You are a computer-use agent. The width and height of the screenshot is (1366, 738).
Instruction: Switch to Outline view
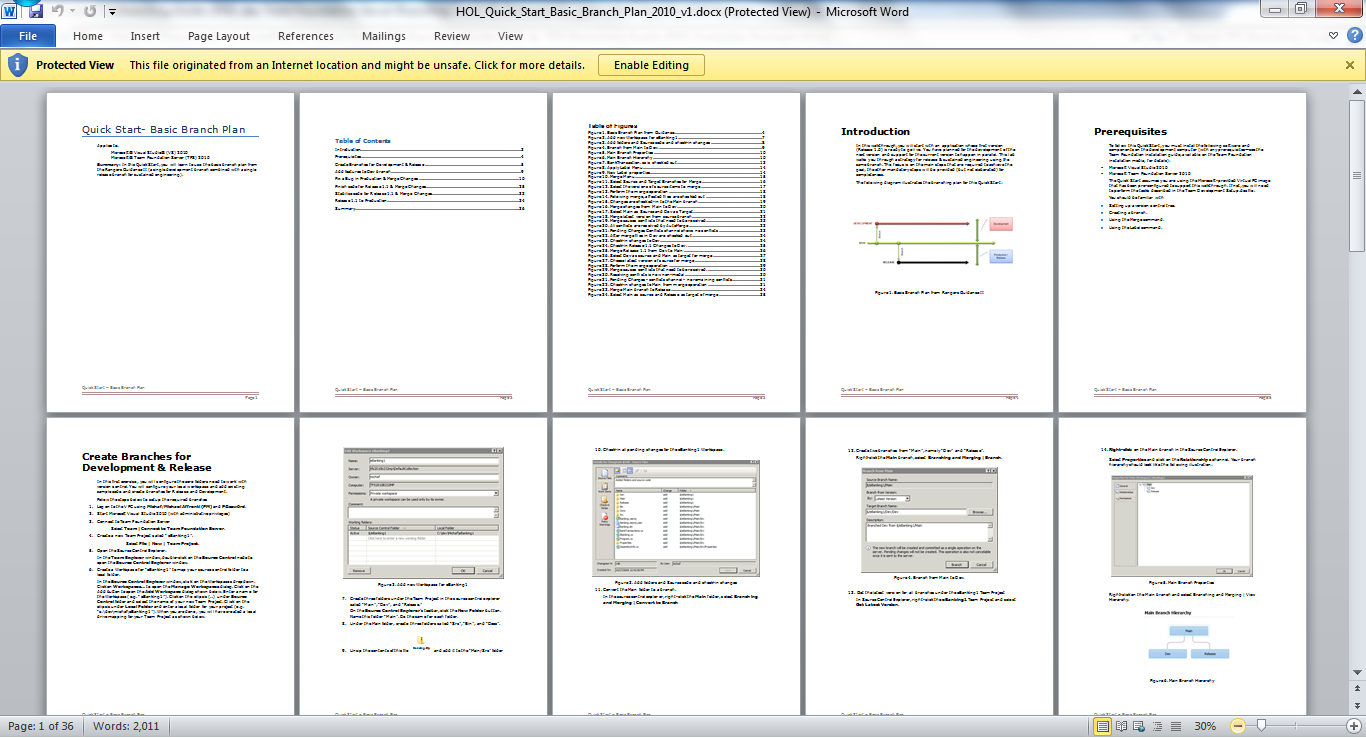coord(1158,726)
